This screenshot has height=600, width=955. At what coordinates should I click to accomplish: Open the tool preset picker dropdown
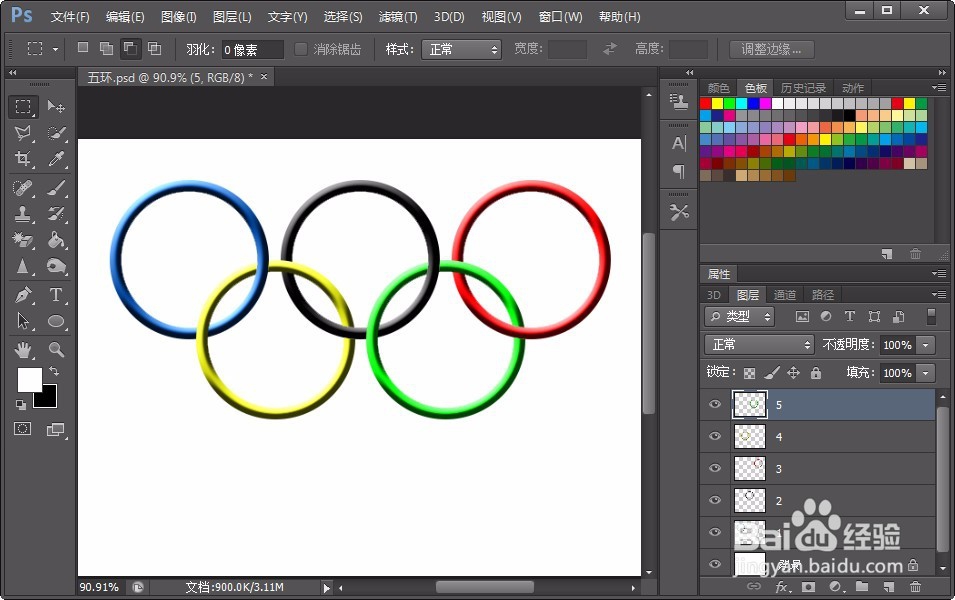tap(55, 49)
